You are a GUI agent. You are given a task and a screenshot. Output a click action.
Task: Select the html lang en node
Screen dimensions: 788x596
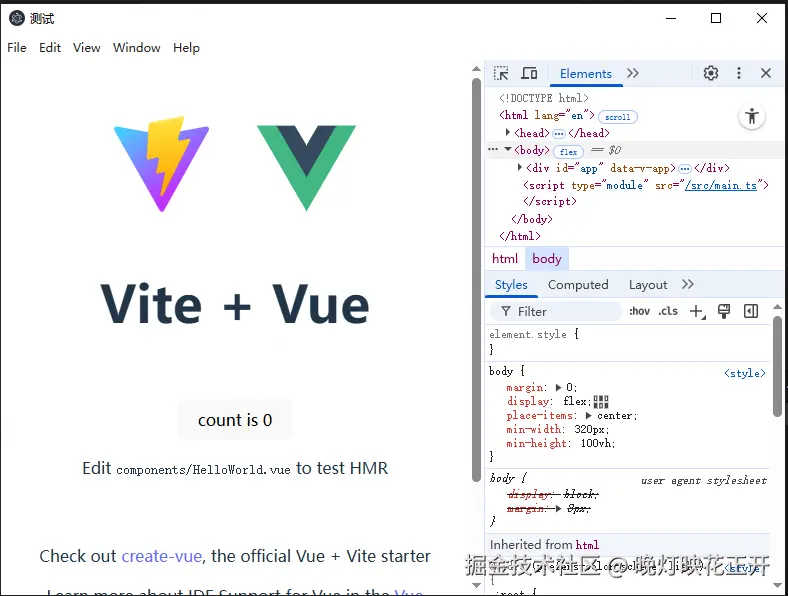point(547,116)
